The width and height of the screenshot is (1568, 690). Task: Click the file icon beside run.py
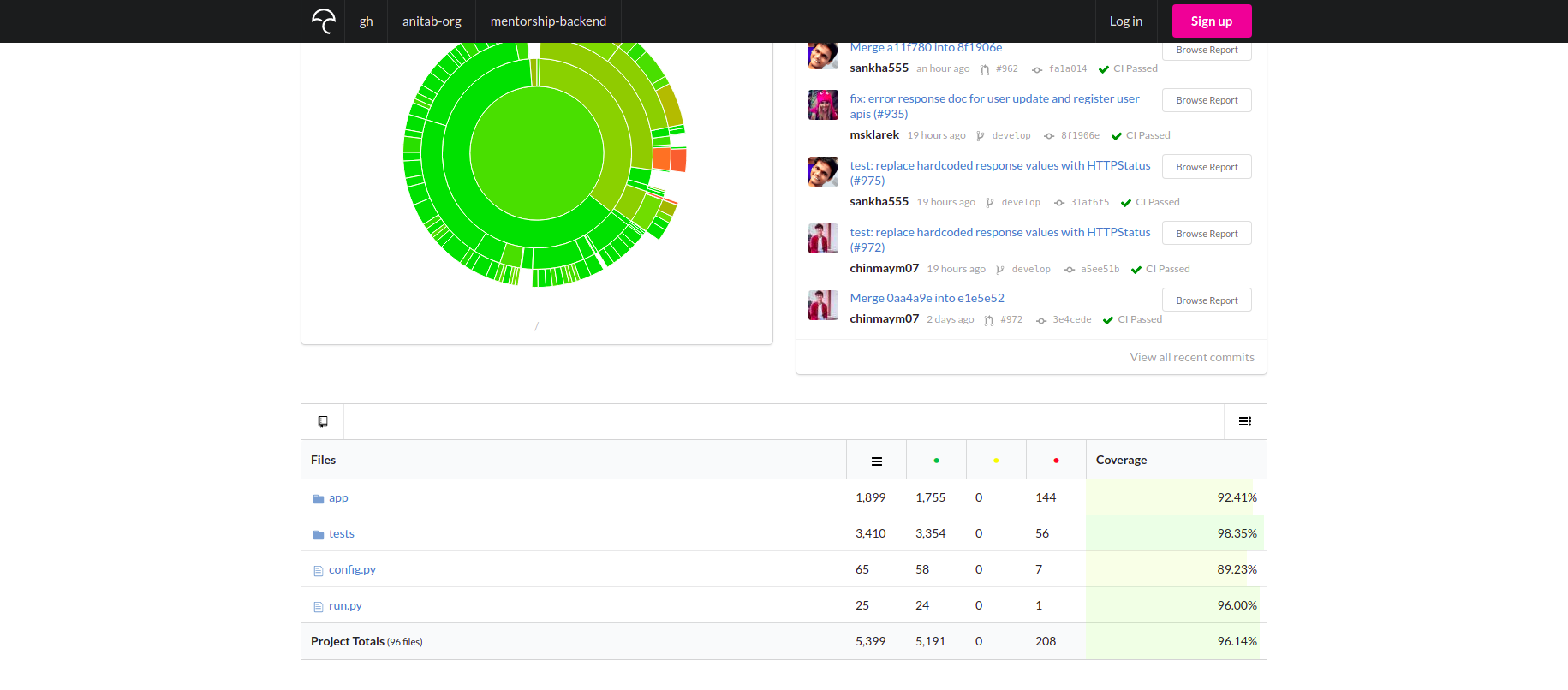pos(319,606)
